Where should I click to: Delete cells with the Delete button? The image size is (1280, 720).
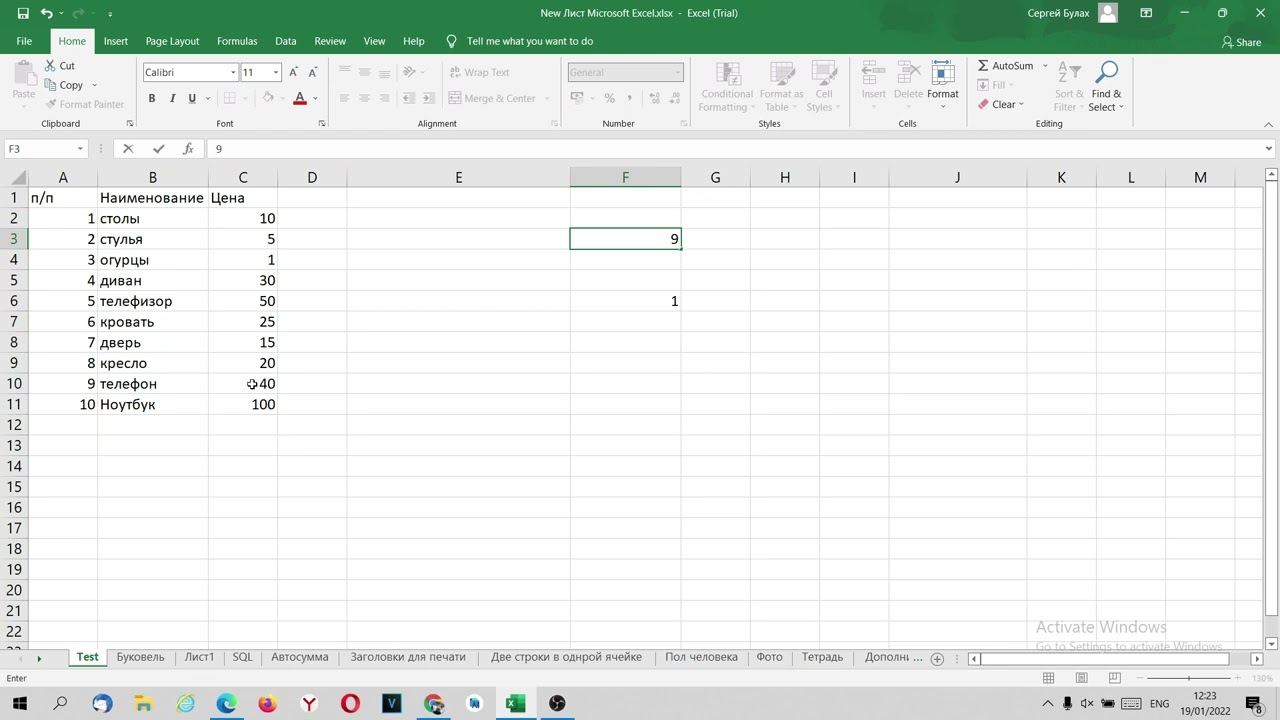coord(908,87)
